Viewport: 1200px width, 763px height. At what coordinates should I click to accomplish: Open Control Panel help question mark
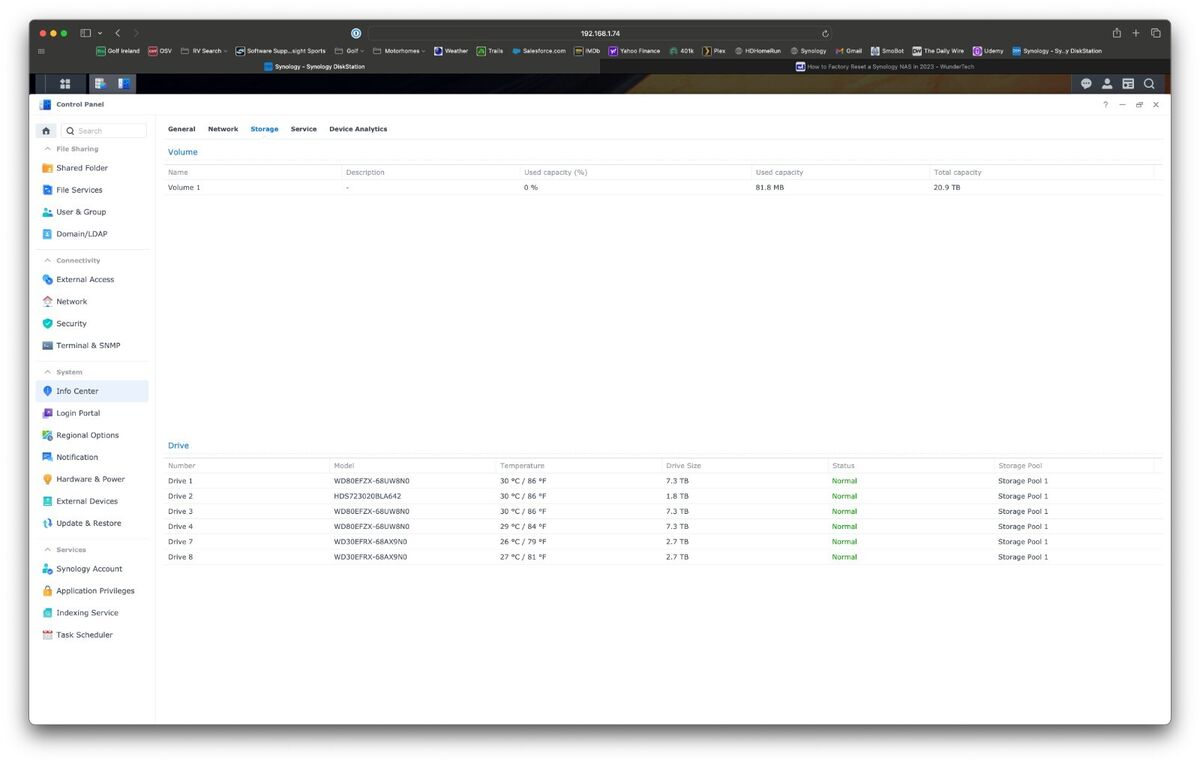coord(1105,104)
